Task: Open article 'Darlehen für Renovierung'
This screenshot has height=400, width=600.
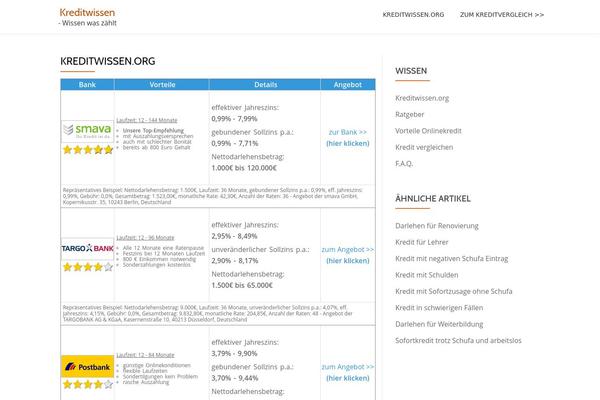Action: 437,226
